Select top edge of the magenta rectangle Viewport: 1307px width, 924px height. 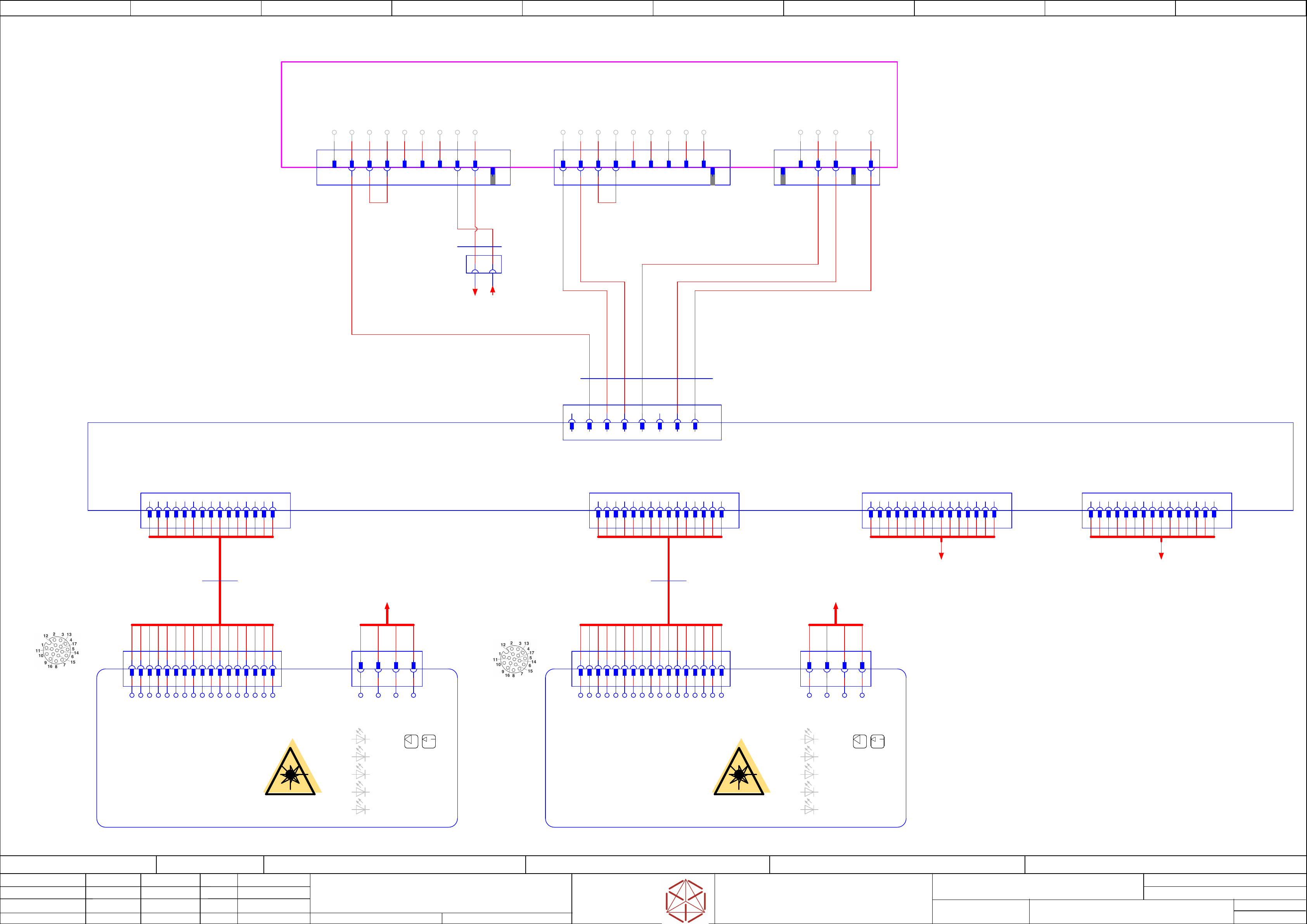(589, 62)
